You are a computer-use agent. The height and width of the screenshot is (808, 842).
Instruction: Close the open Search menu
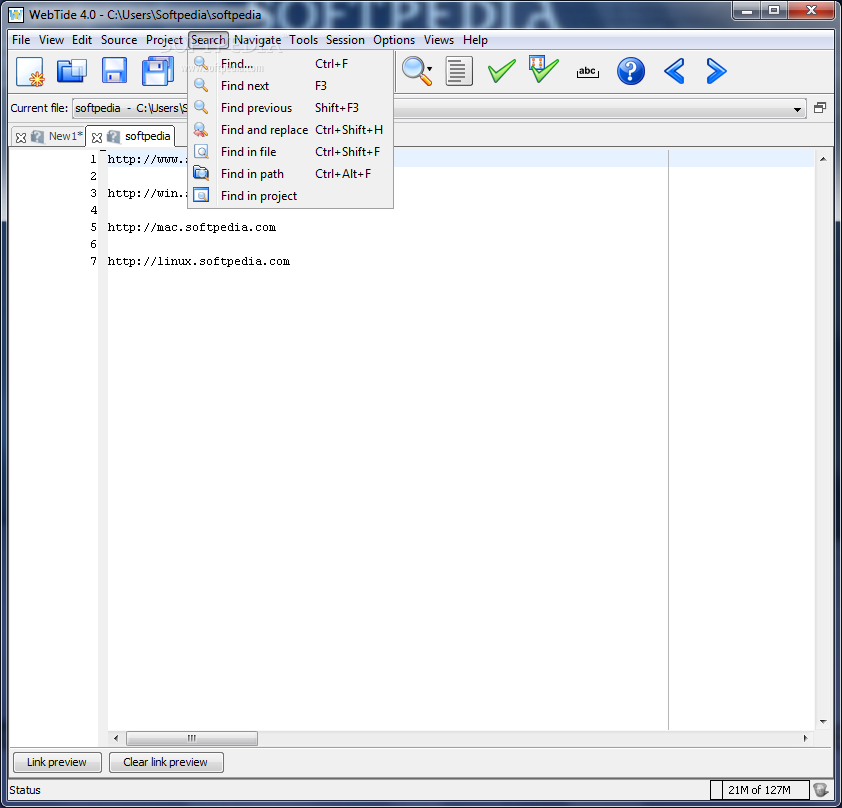coord(208,40)
